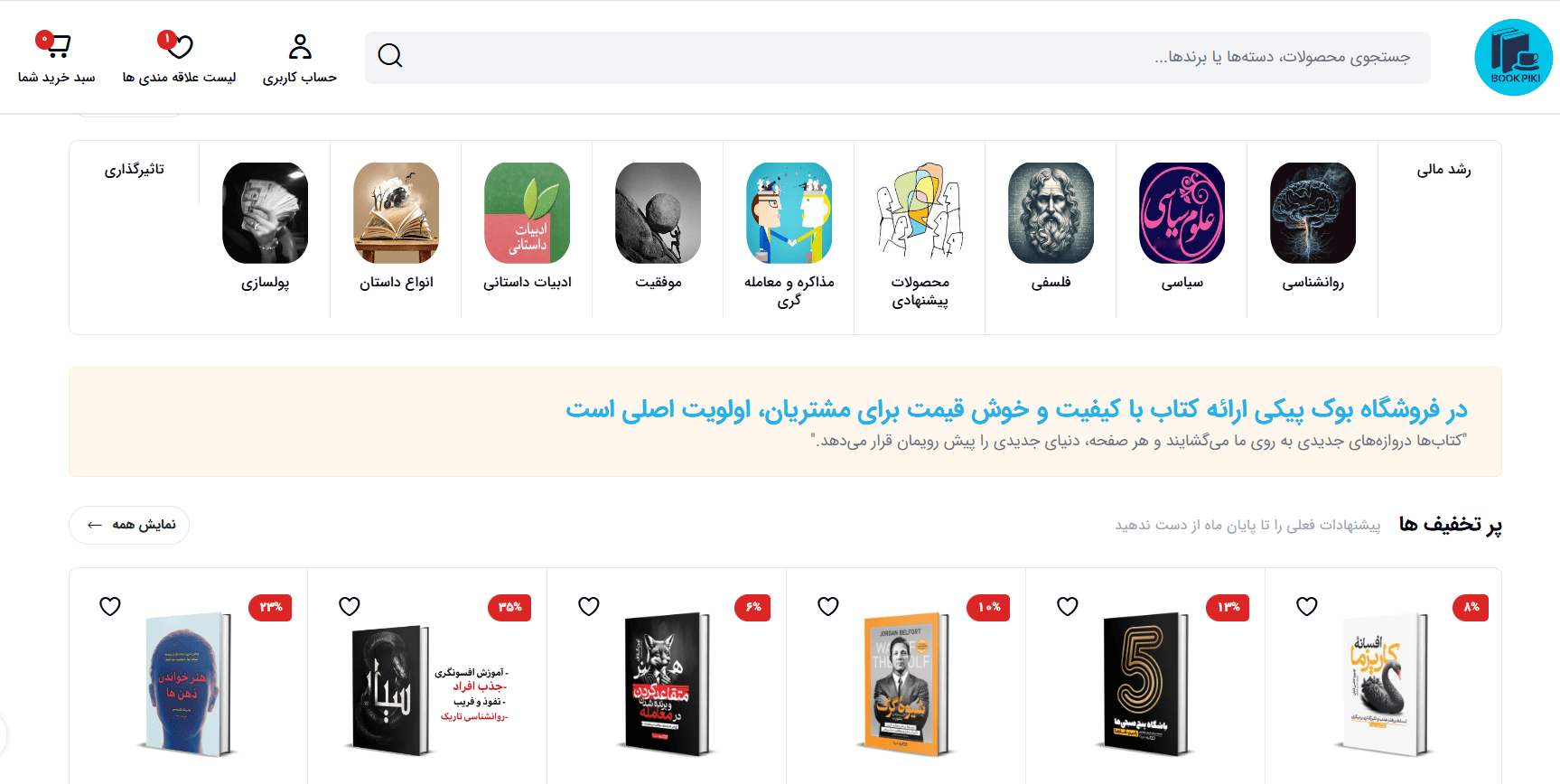Select the فلسفی category icon

1051,213
